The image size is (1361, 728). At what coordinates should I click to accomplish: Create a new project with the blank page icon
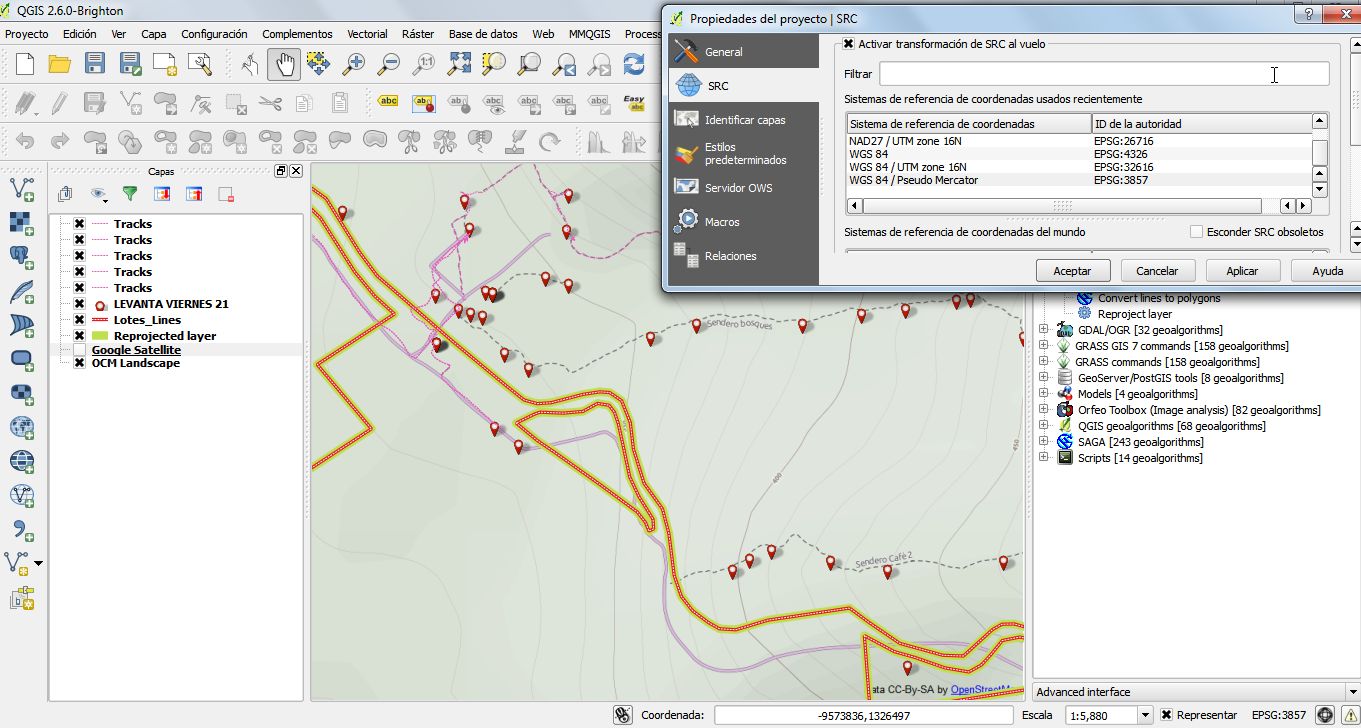point(24,64)
